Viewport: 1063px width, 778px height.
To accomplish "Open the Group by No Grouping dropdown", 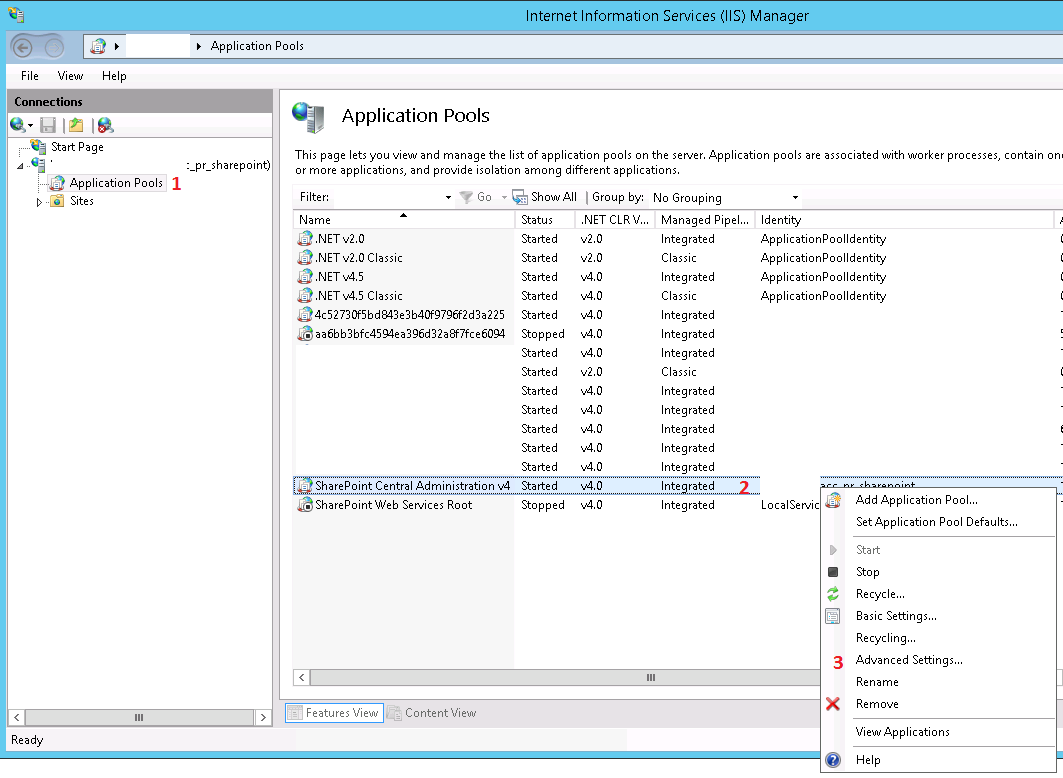I will point(725,198).
